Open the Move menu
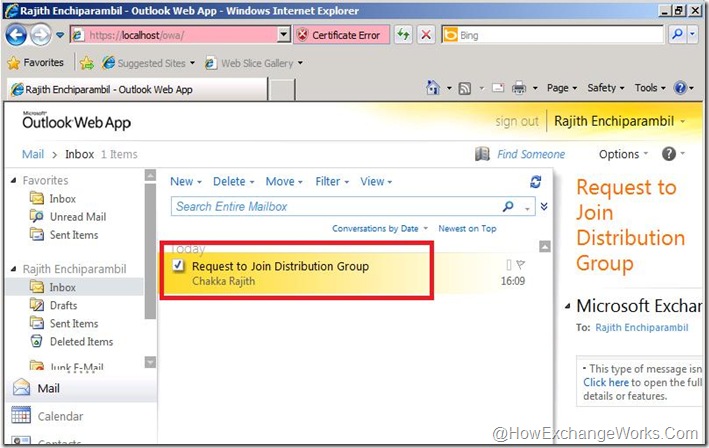 tap(284, 181)
